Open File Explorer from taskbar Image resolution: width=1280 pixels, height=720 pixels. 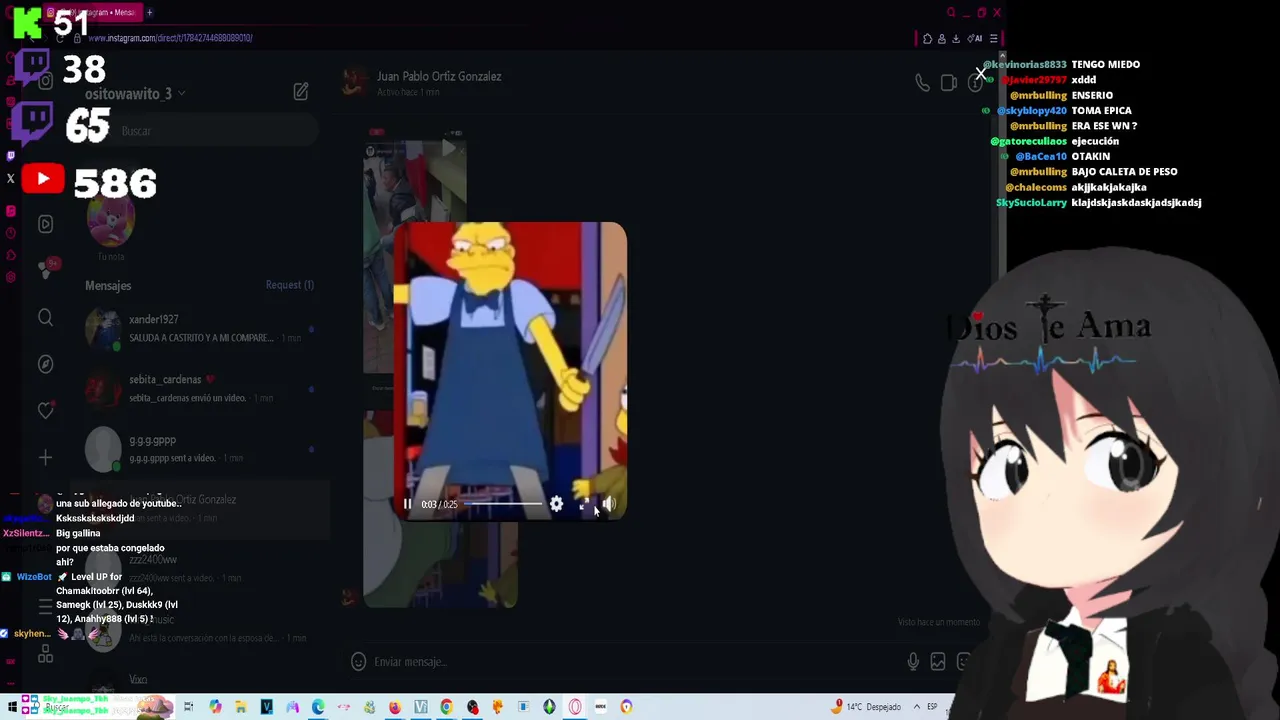point(241,707)
